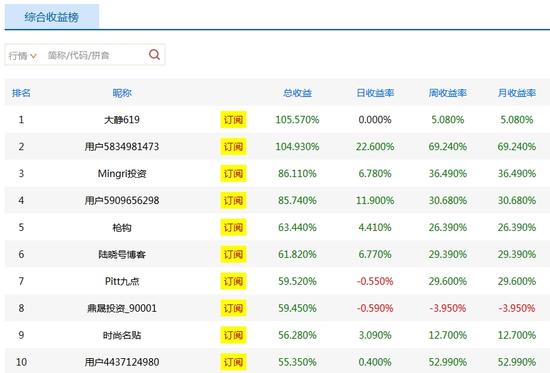Open the 行情 dropdown
Screen dimensions: 550x373
22,55
